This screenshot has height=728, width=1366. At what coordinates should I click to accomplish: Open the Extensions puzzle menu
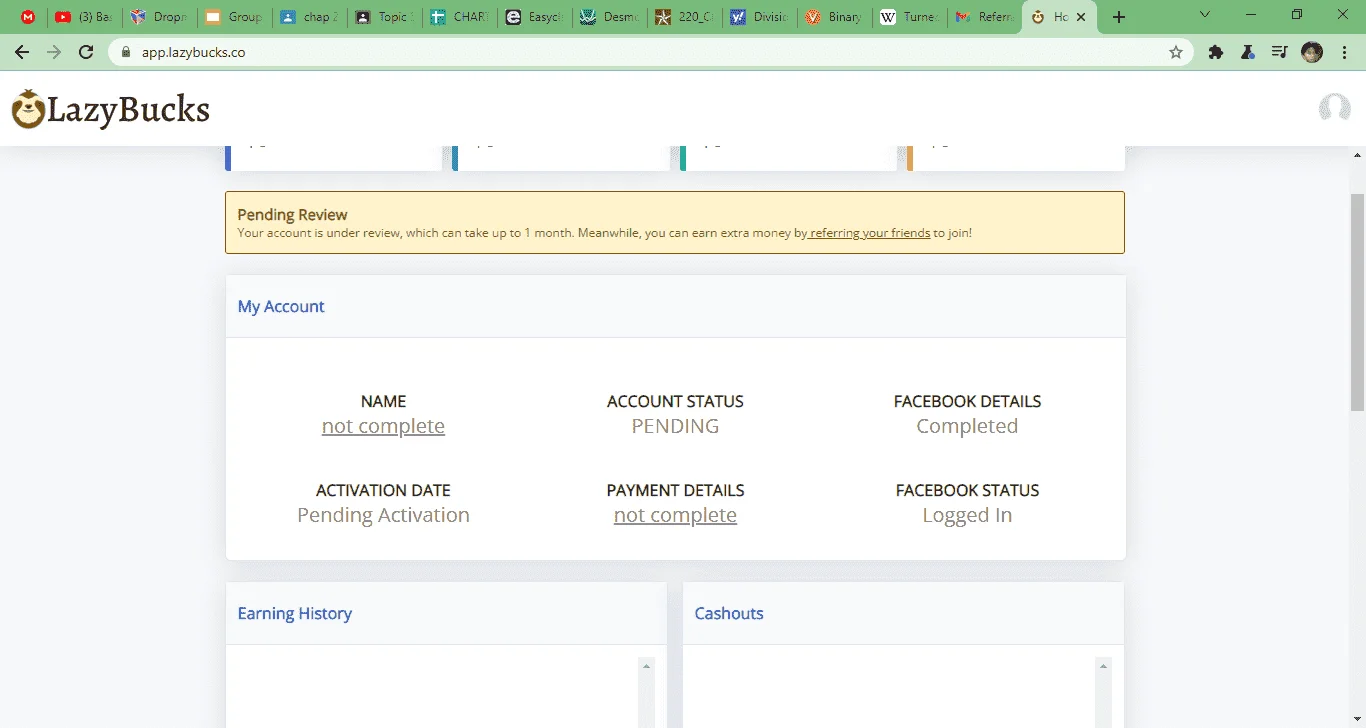point(1216,52)
